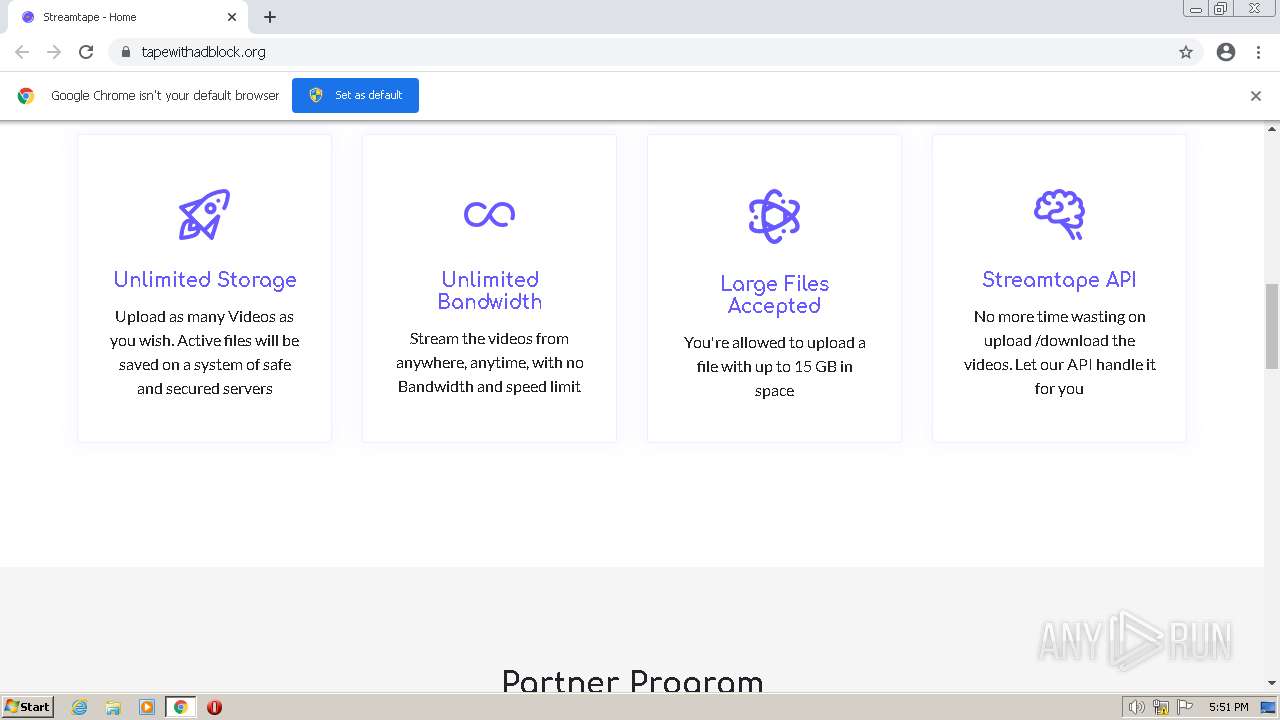
Task: Go back using the browser back arrow
Action: pyautogui.click(x=22, y=52)
